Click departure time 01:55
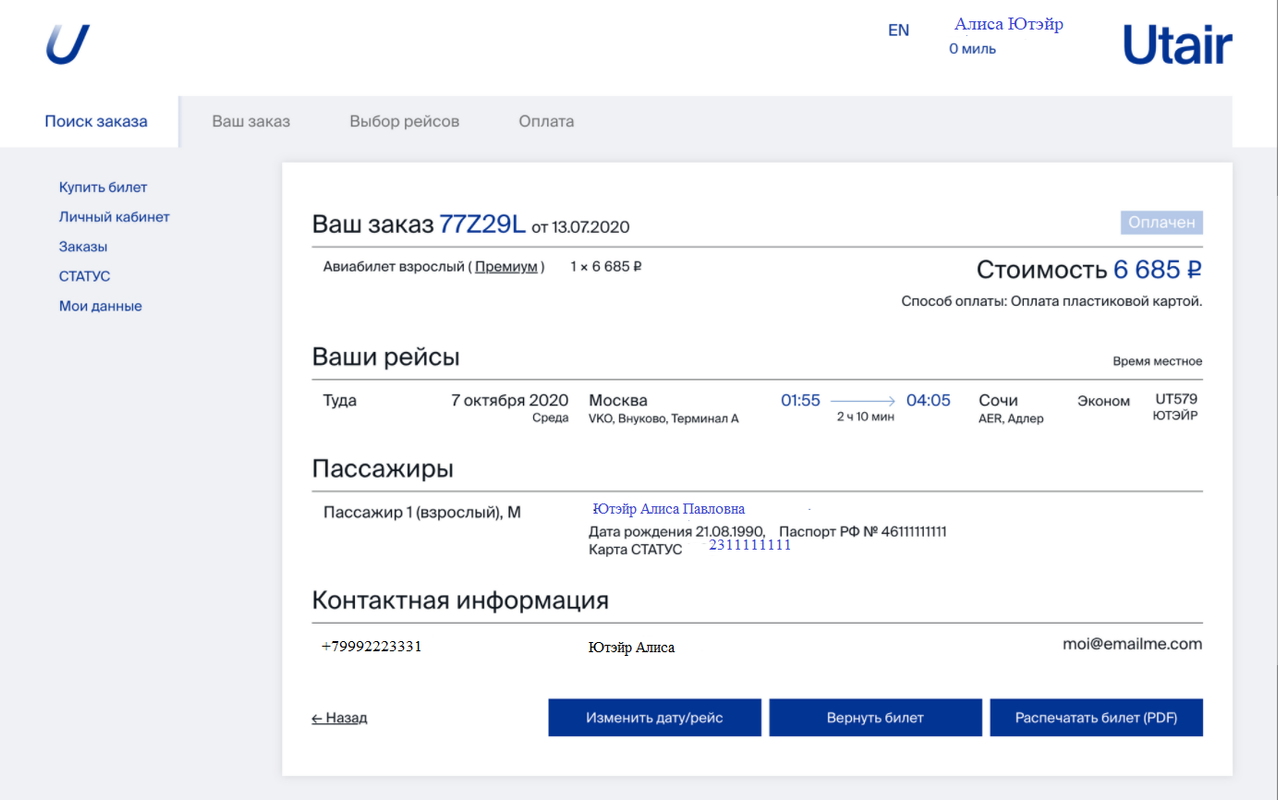This screenshot has width=1278, height=800. click(800, 401)
